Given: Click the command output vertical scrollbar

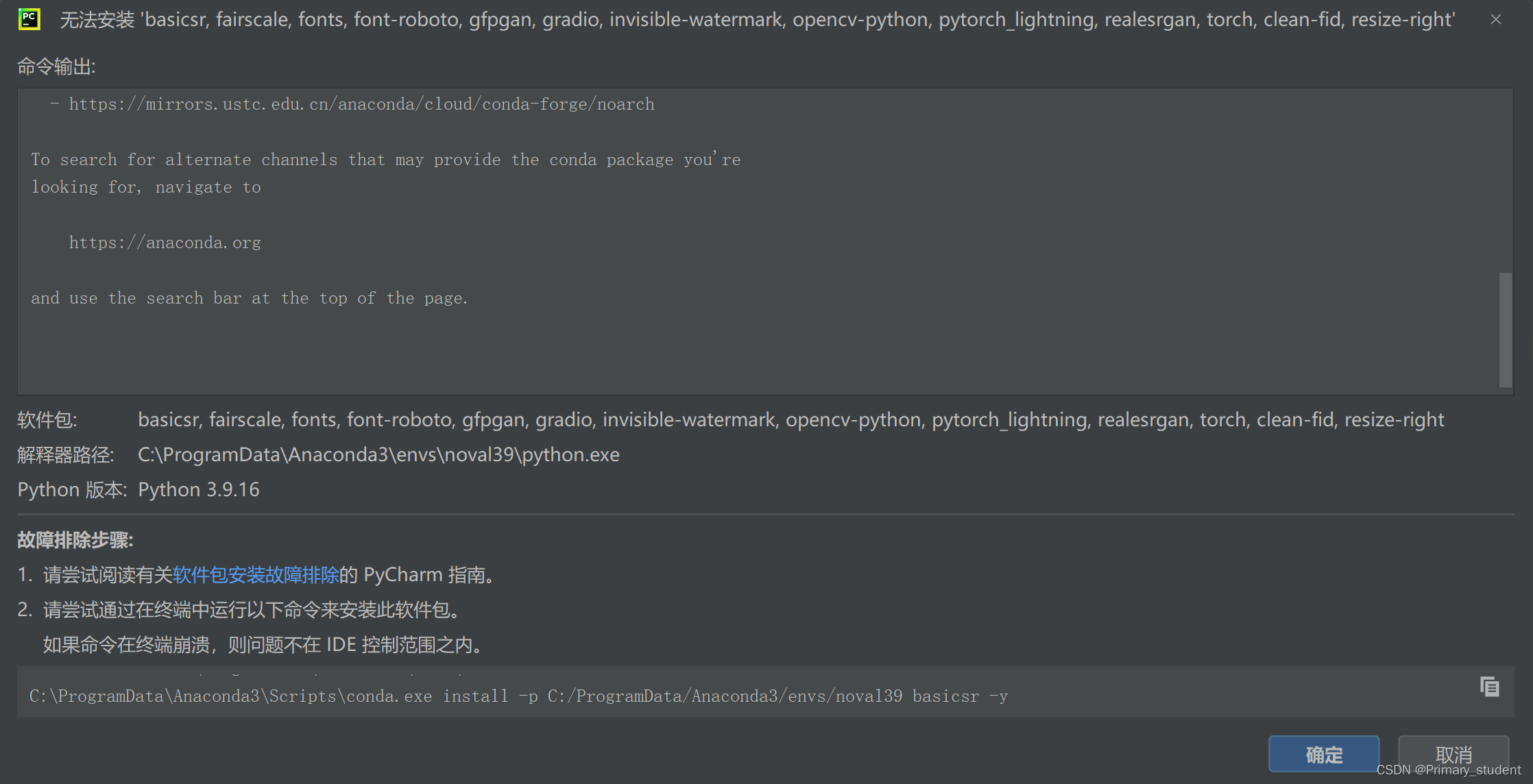Looking at the screenshot, I should [1506, 330].
